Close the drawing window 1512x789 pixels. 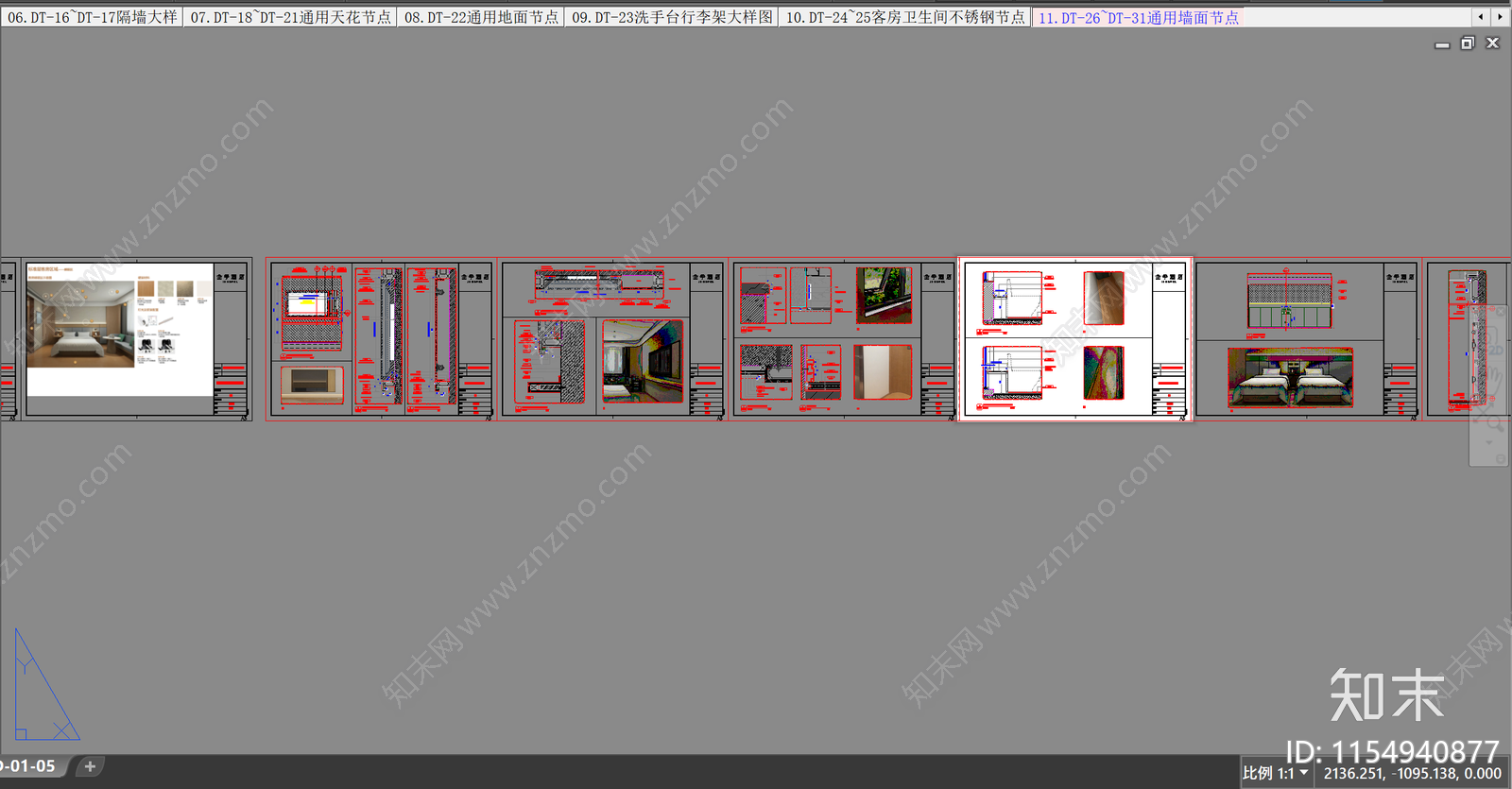pos(1493,43)
